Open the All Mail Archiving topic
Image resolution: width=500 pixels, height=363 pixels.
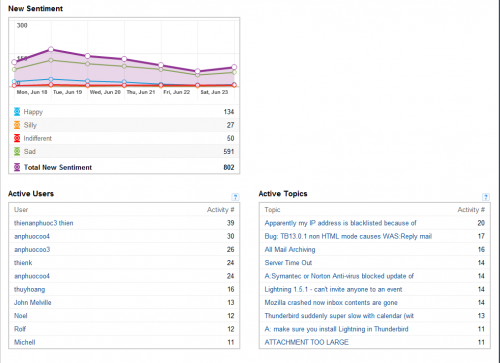[290, 250]
